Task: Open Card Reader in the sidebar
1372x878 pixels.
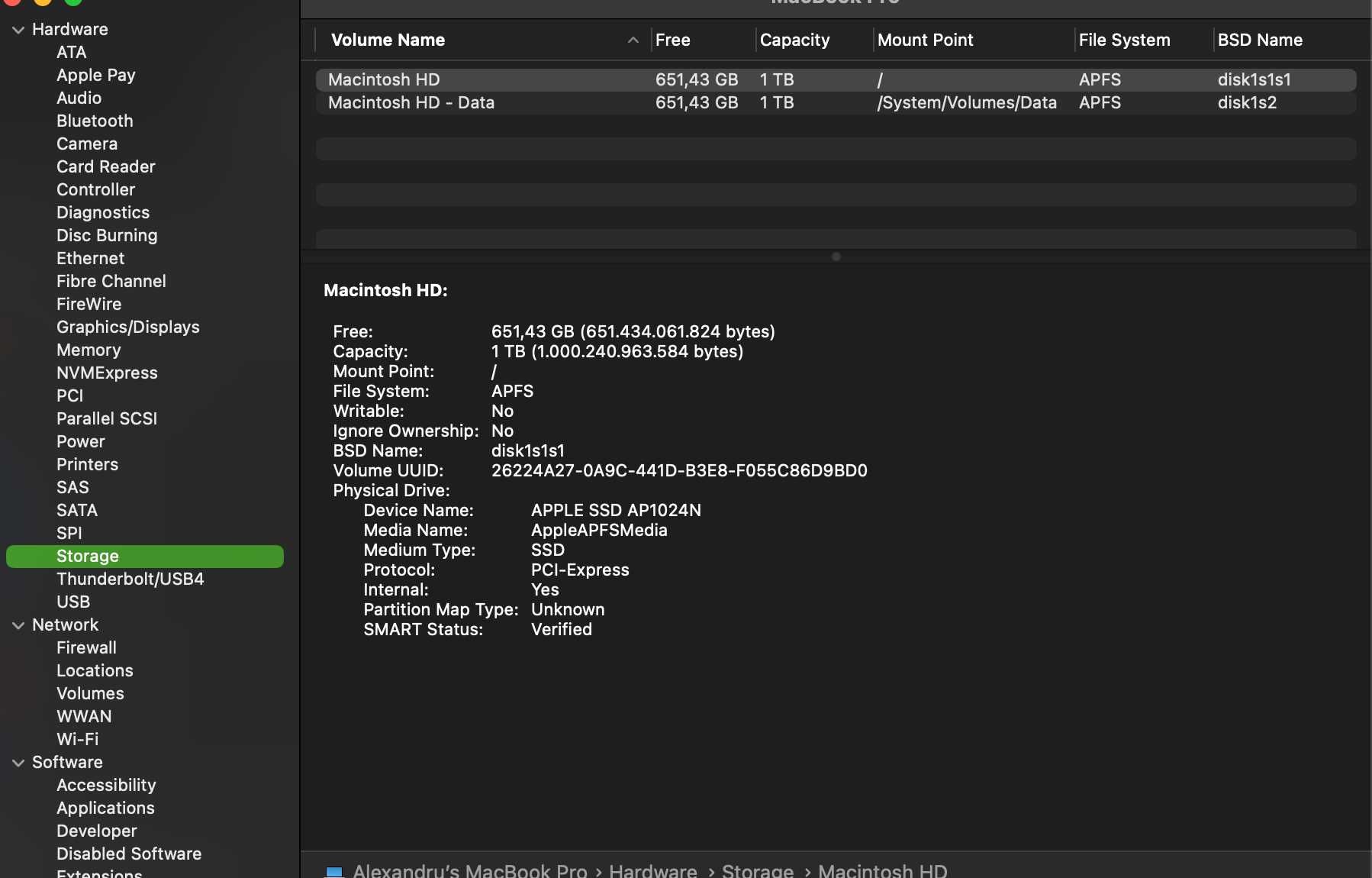Action: [x=105, y=166]
